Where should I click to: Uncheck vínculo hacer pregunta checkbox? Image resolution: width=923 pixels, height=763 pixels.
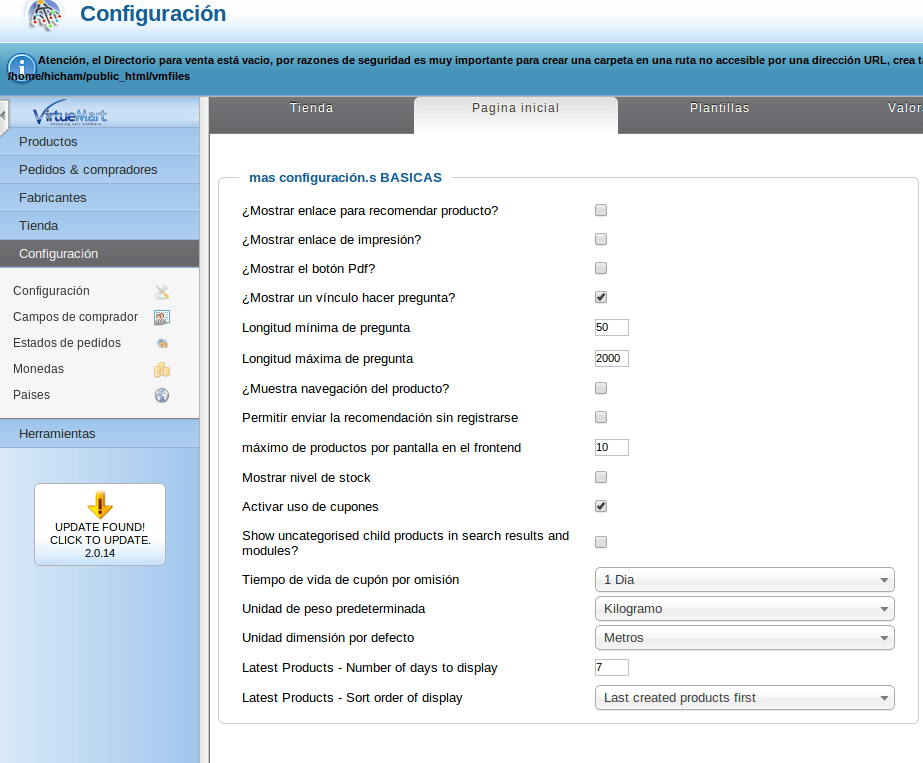600,297
